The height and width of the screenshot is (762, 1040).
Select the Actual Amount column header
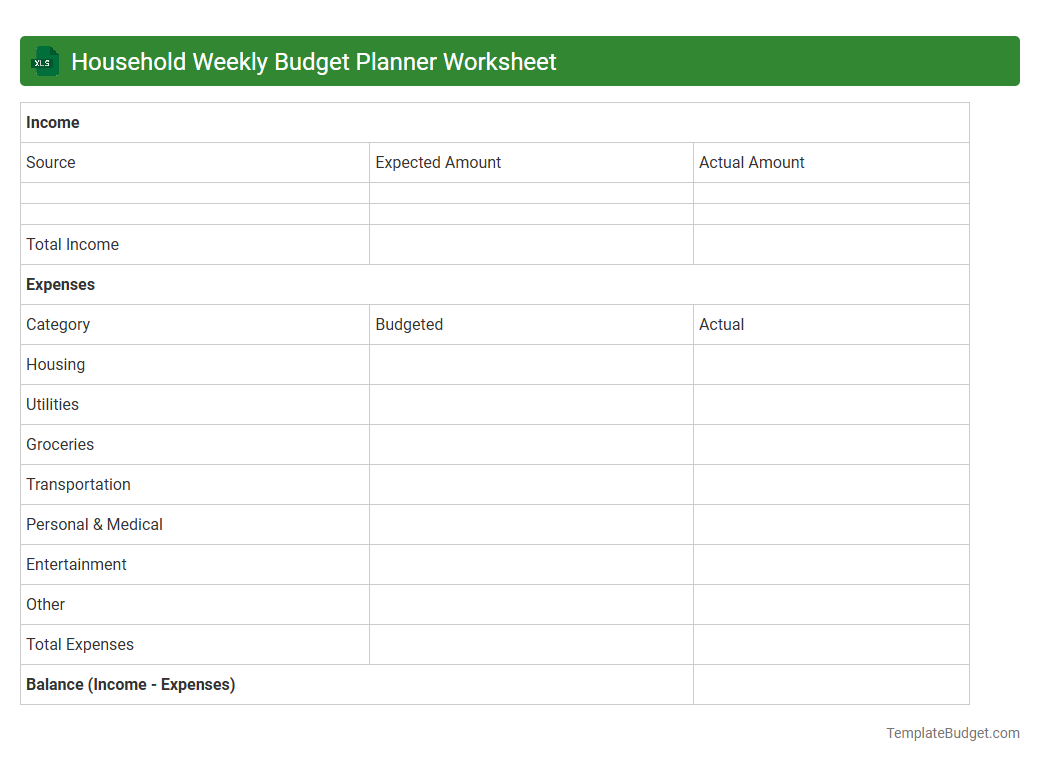(x=752, y=162)
